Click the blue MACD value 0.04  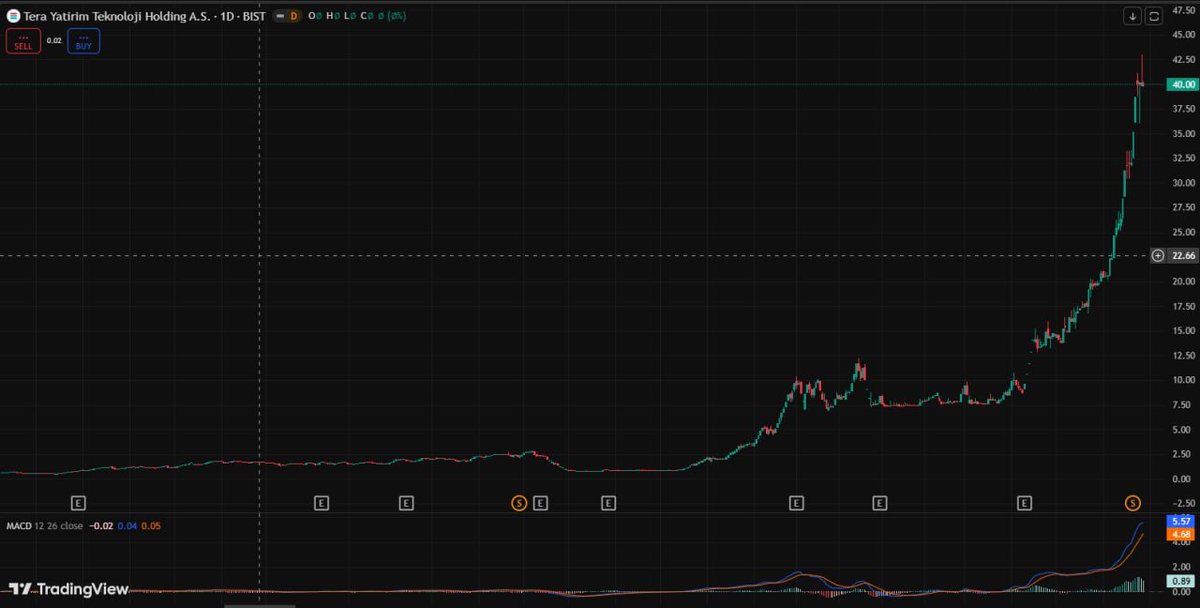click(x=126, y=525)
